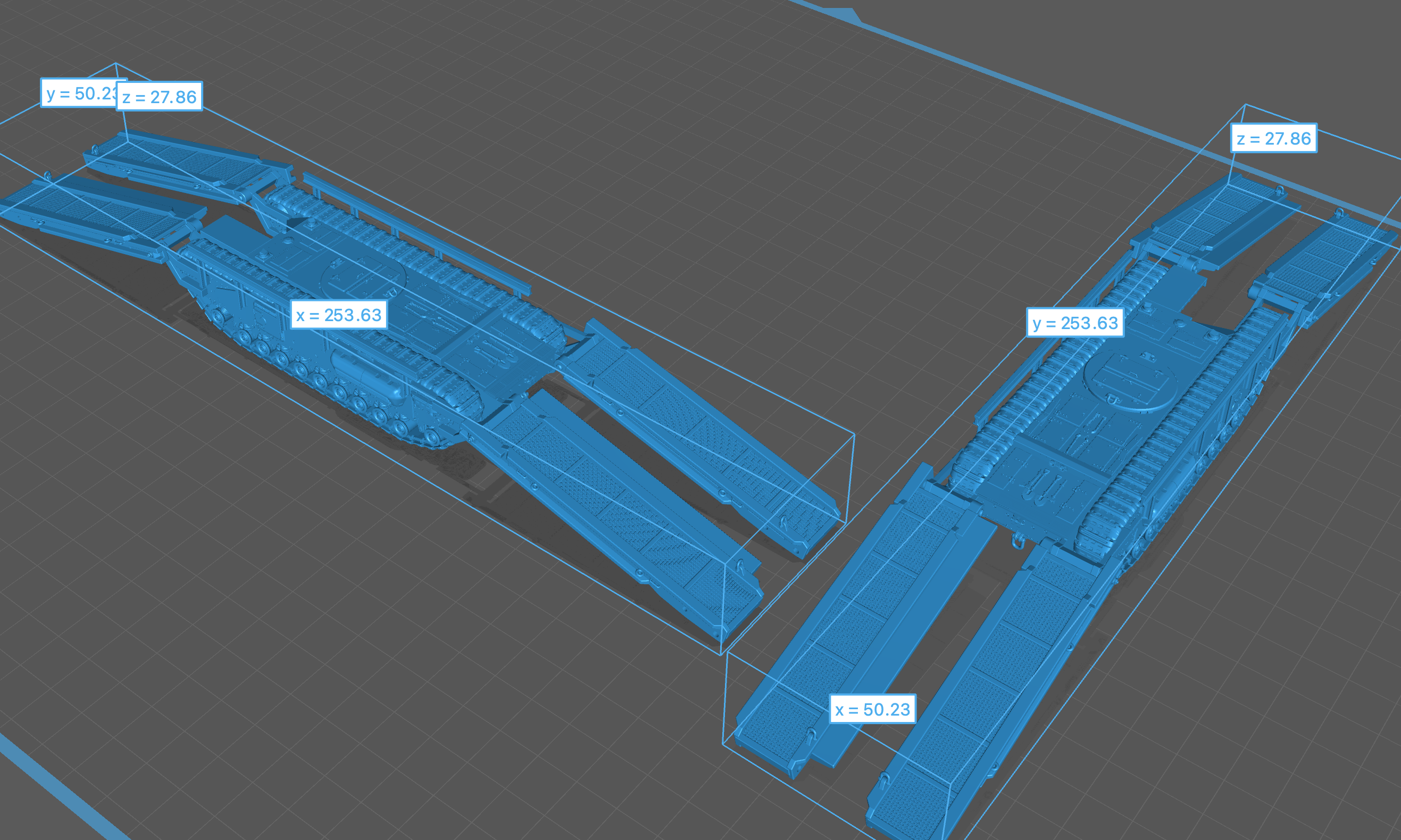This screenshot has height=840, width=1401.
Task: Click the "y = 50.23" dimension label
Action: (79, 94)
